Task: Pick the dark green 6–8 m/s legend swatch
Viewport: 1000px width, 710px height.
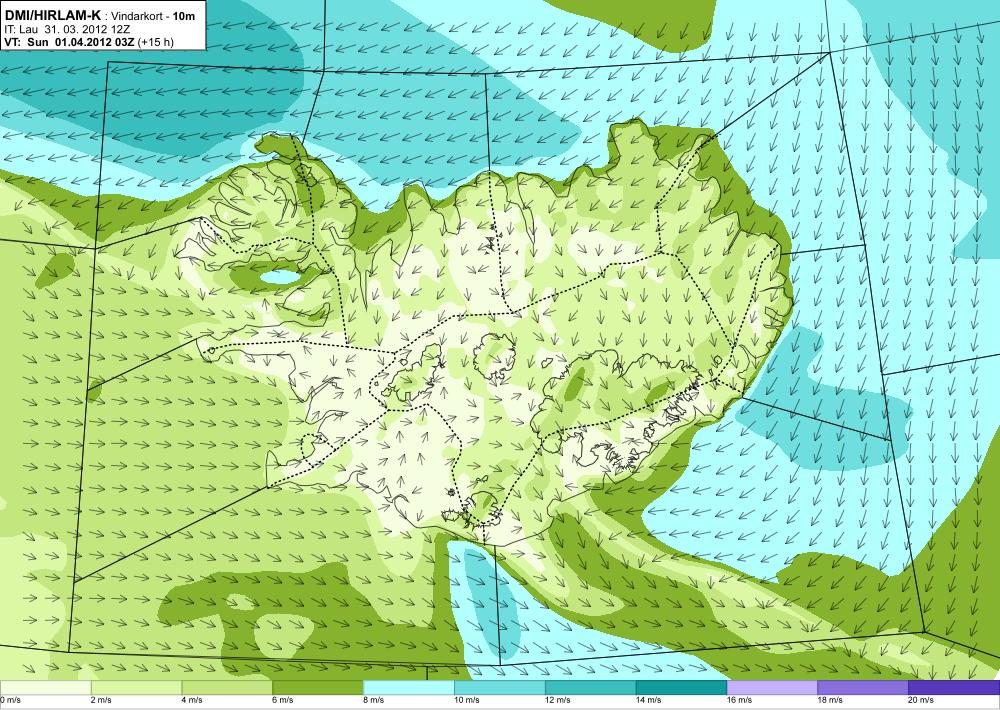Action: pos(318,688)
